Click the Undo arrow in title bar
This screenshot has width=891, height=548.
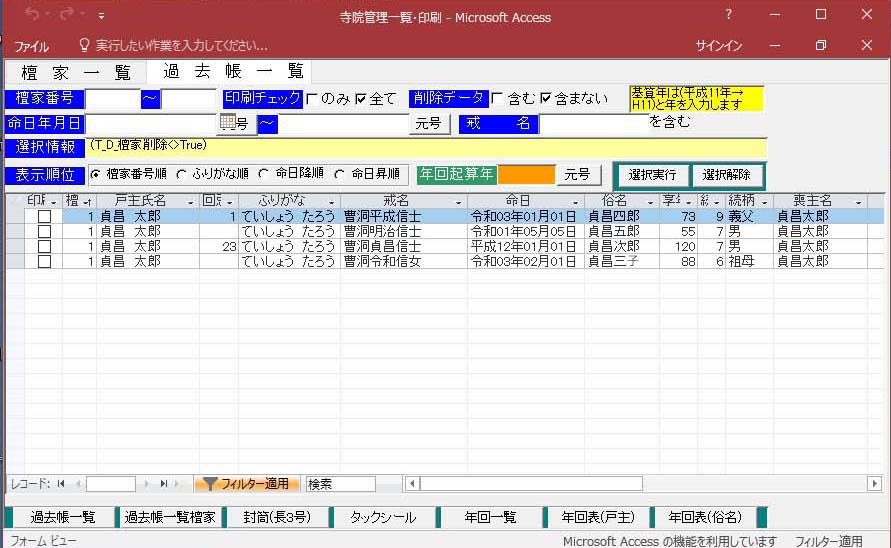coord(32,14)
